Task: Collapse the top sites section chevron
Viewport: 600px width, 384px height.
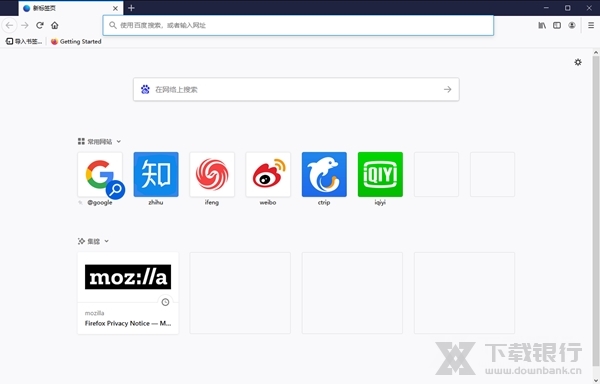Action: (x=119, y=142)
